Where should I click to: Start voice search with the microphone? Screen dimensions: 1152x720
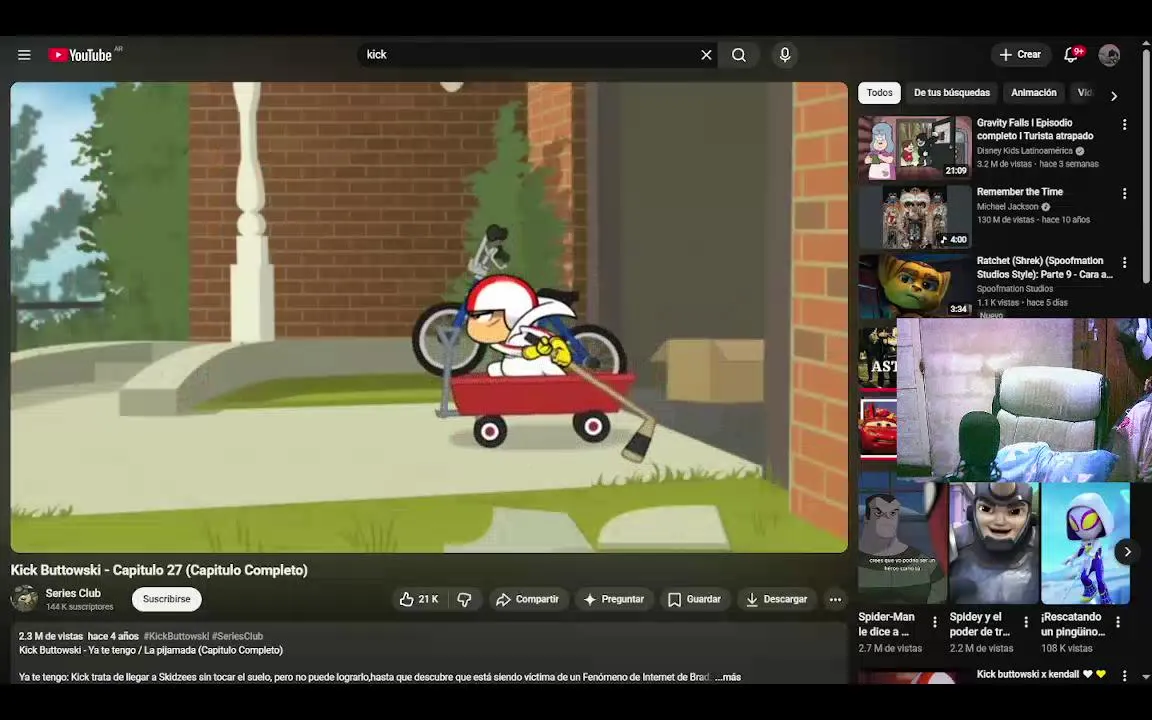tap(785, 55)
